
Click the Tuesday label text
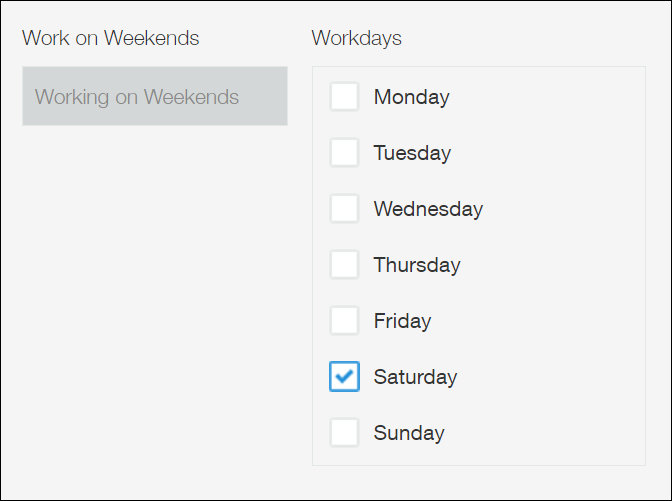[x=412, y=153]
